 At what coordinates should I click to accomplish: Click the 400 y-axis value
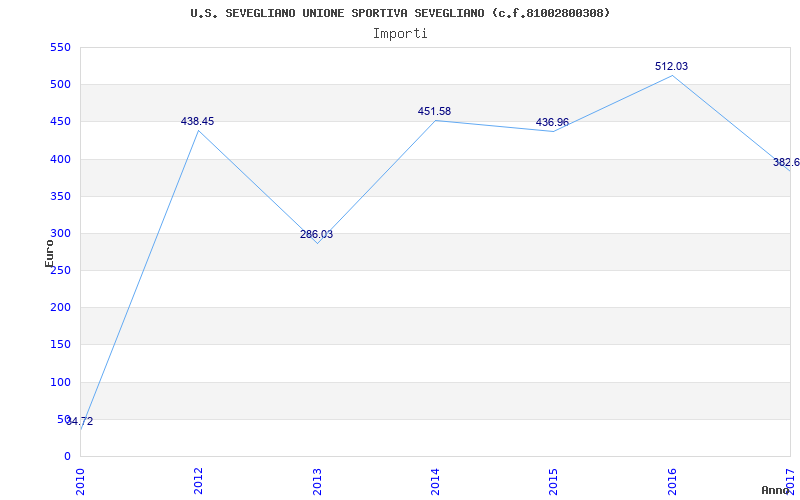click(60, 159)
